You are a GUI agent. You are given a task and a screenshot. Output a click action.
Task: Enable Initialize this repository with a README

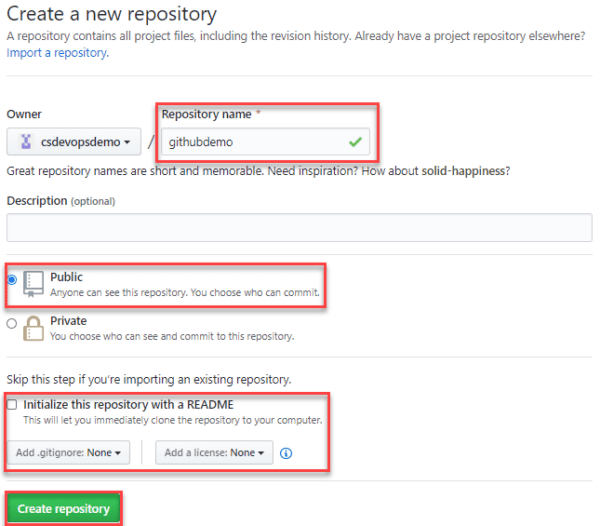coord(11,405)
